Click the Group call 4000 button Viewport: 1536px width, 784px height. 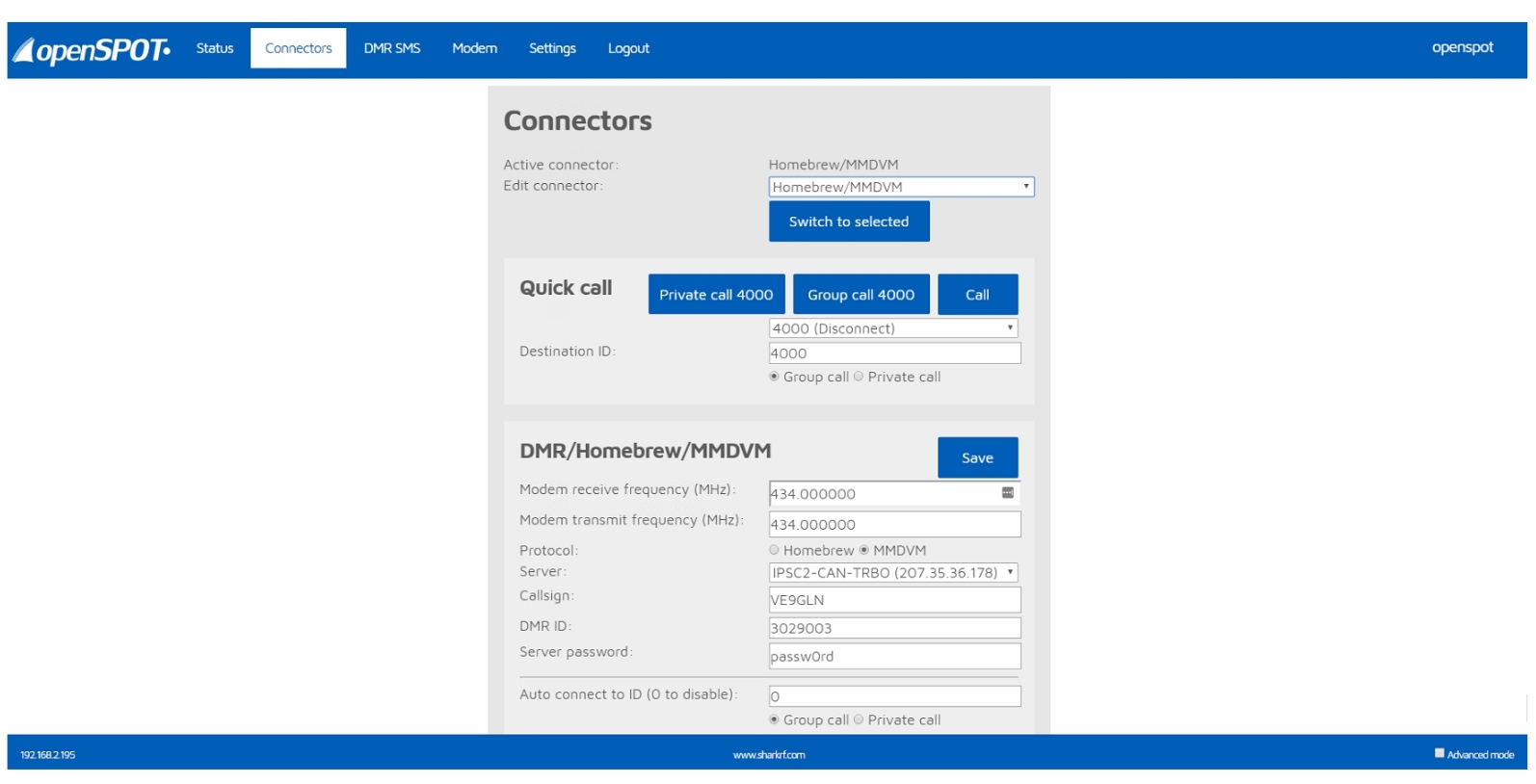click(861, 295)
